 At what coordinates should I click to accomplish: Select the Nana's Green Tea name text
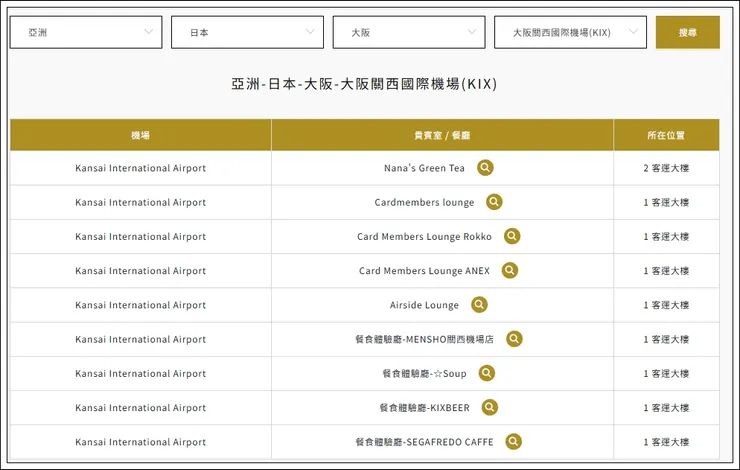pyautogui.click(x=424, y=168)
